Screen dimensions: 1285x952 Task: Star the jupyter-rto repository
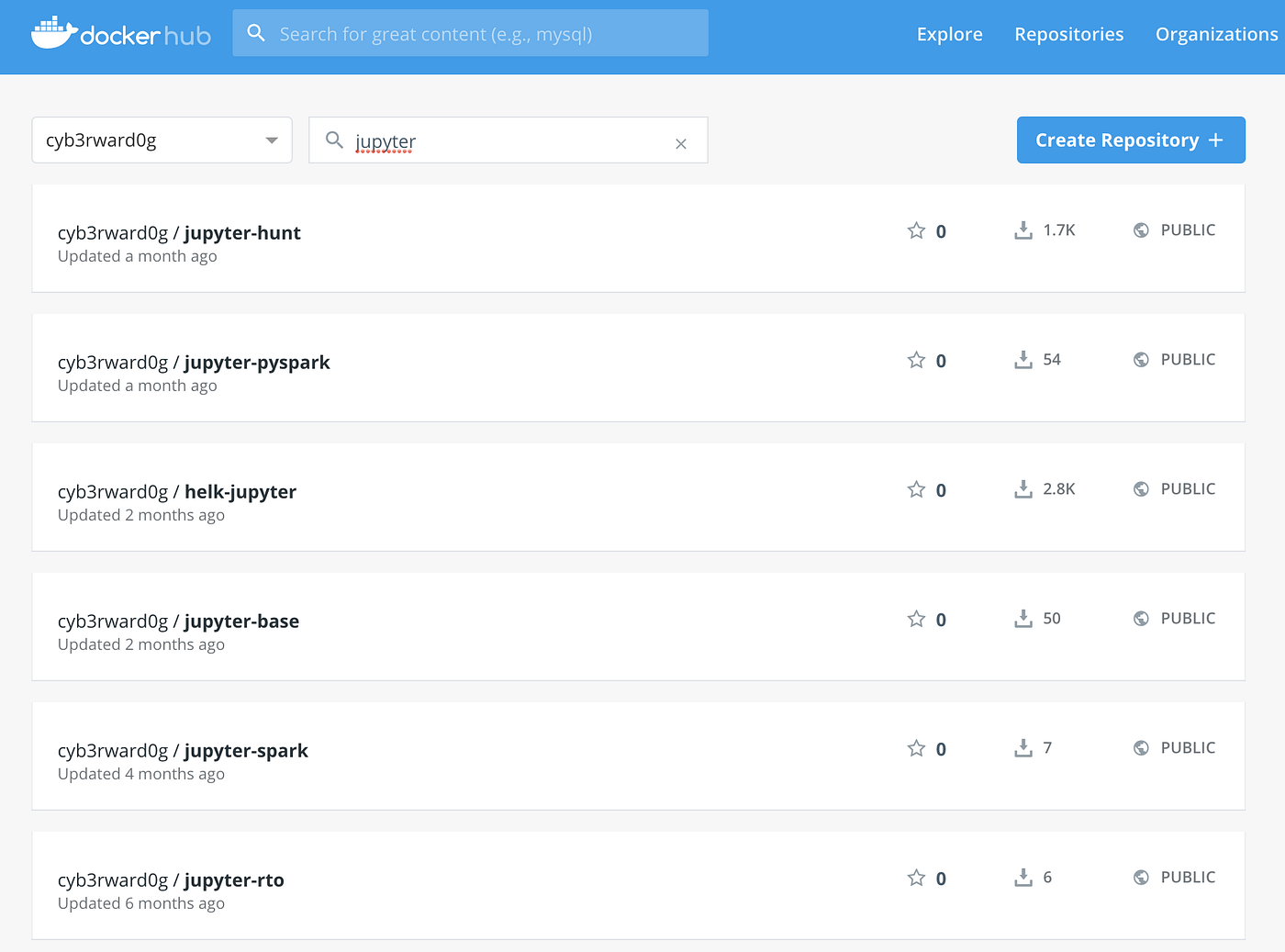click(x=916, y=878)
